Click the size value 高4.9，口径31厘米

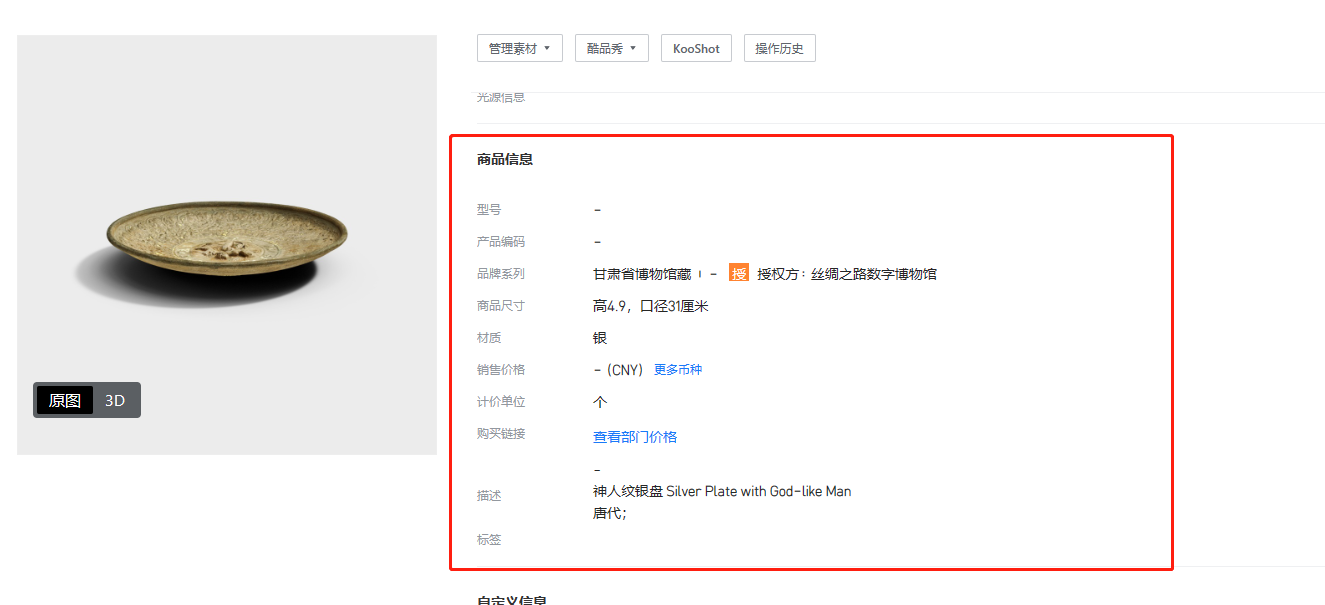pyautogui.click(x=650, y=306)
